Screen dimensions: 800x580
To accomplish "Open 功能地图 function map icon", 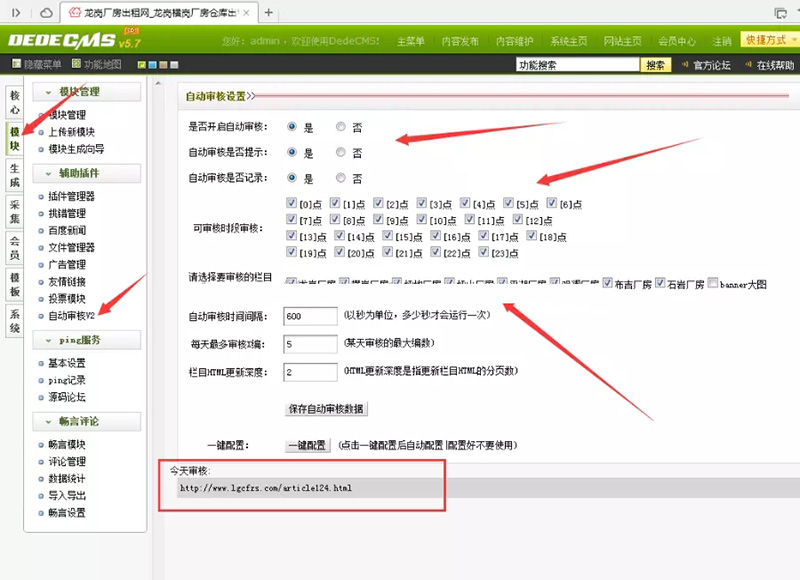I will coord(77,65).
